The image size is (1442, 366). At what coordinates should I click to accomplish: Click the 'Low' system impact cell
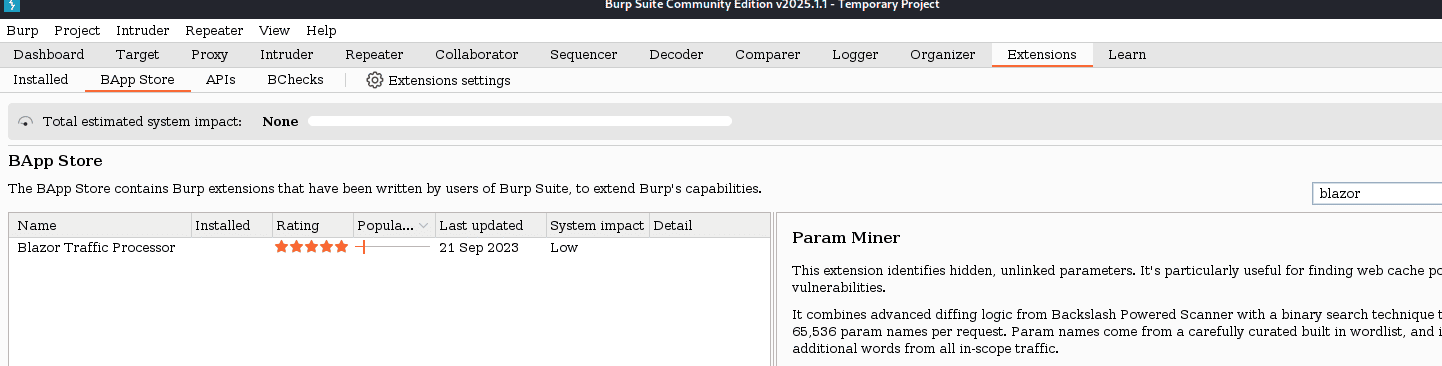coord(564,247)
